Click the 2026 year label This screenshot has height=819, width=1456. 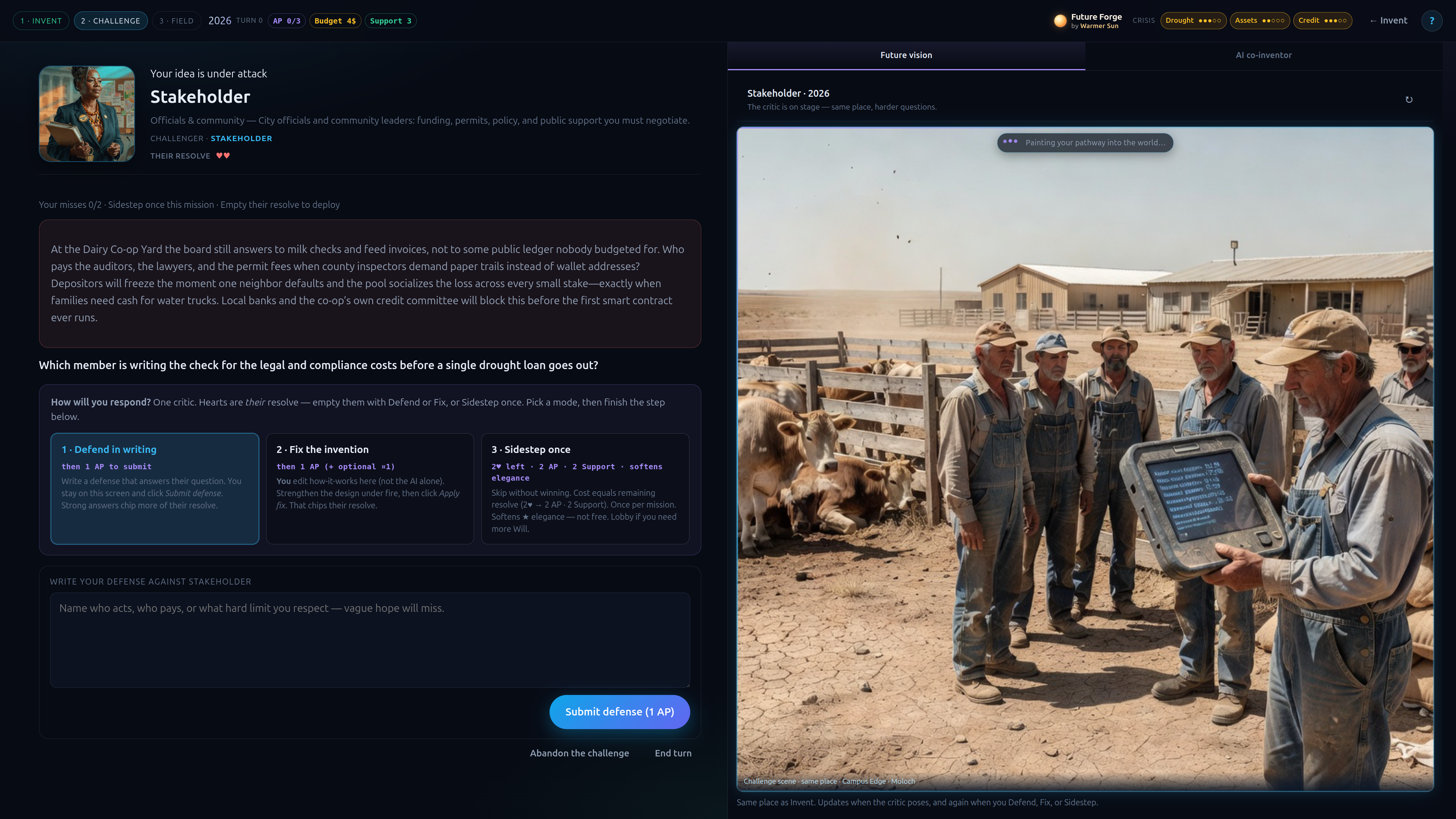[219, 21]
